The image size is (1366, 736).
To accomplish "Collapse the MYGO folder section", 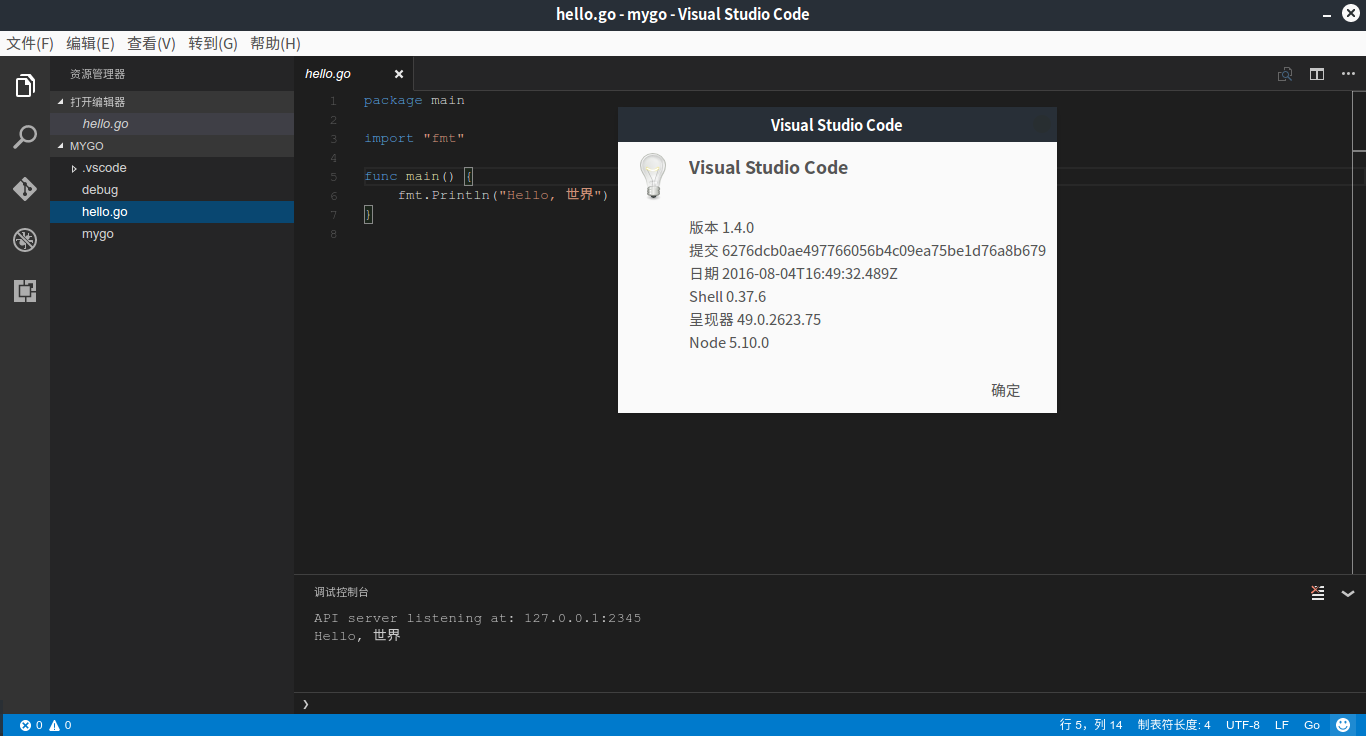I will click(x=60, y=146).
